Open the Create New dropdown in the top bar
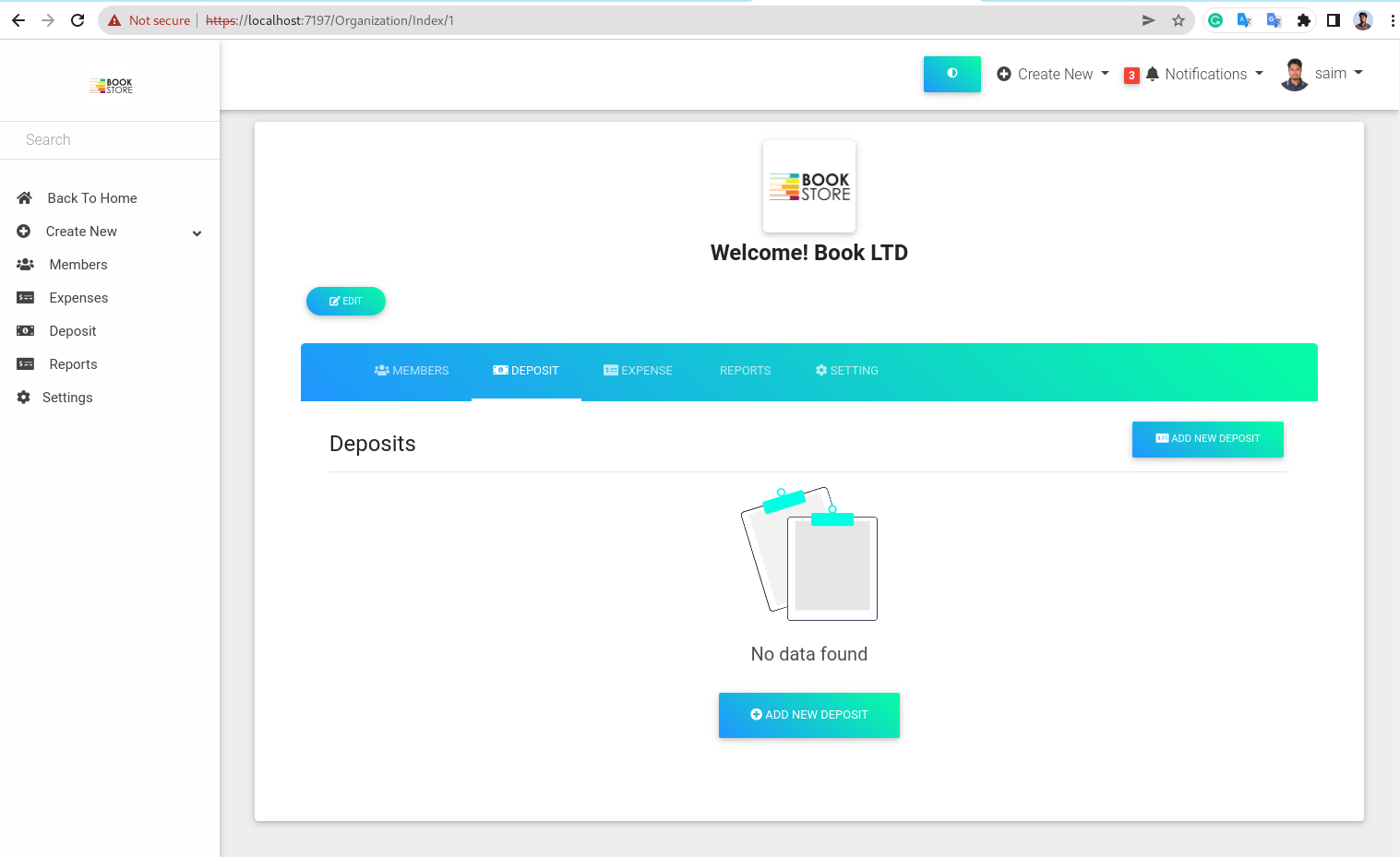The height and width of the screenshot is (857, 1400). point(1051,74)
